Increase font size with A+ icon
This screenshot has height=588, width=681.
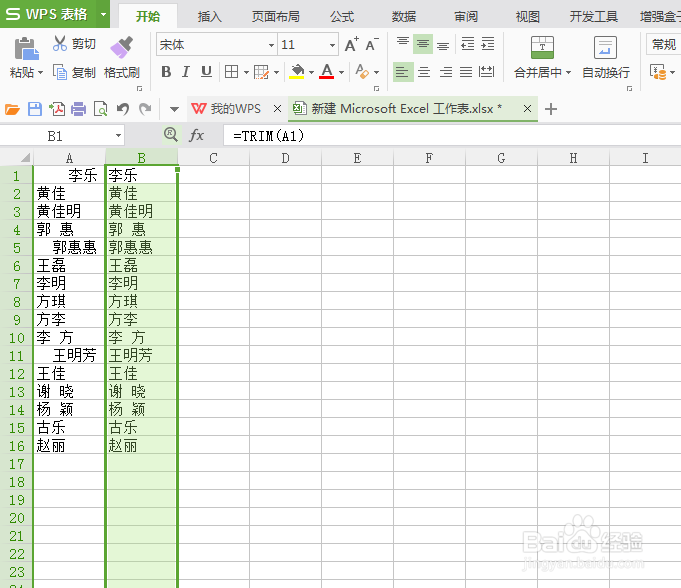(351, 44)
